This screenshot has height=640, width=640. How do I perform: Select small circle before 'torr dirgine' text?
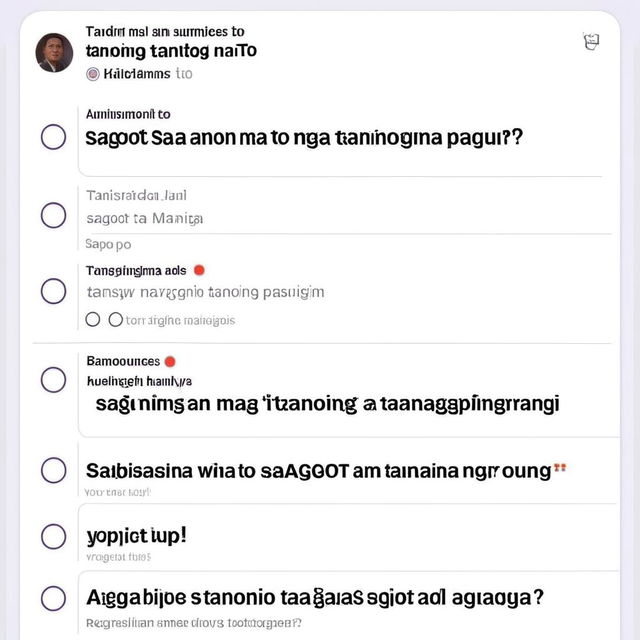pos(116,319)
